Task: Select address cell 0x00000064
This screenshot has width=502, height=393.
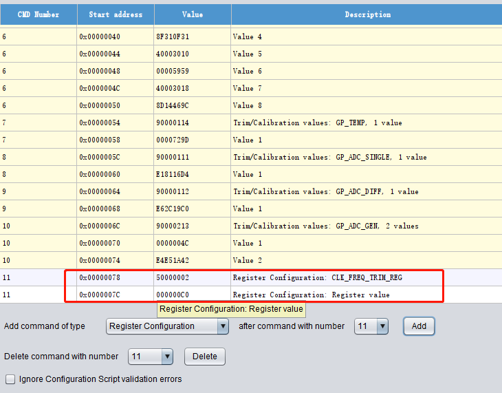Action: tap(115, 192)
